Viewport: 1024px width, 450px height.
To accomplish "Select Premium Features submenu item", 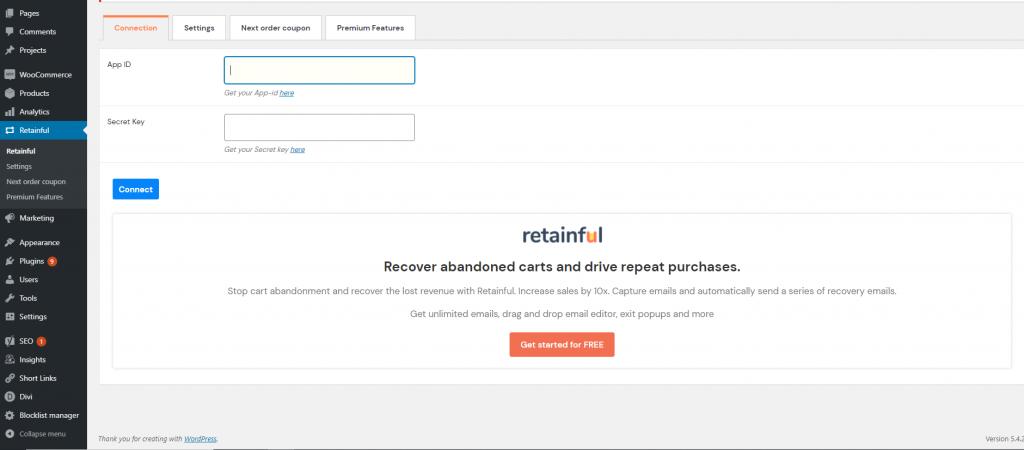I will [35, 197].
